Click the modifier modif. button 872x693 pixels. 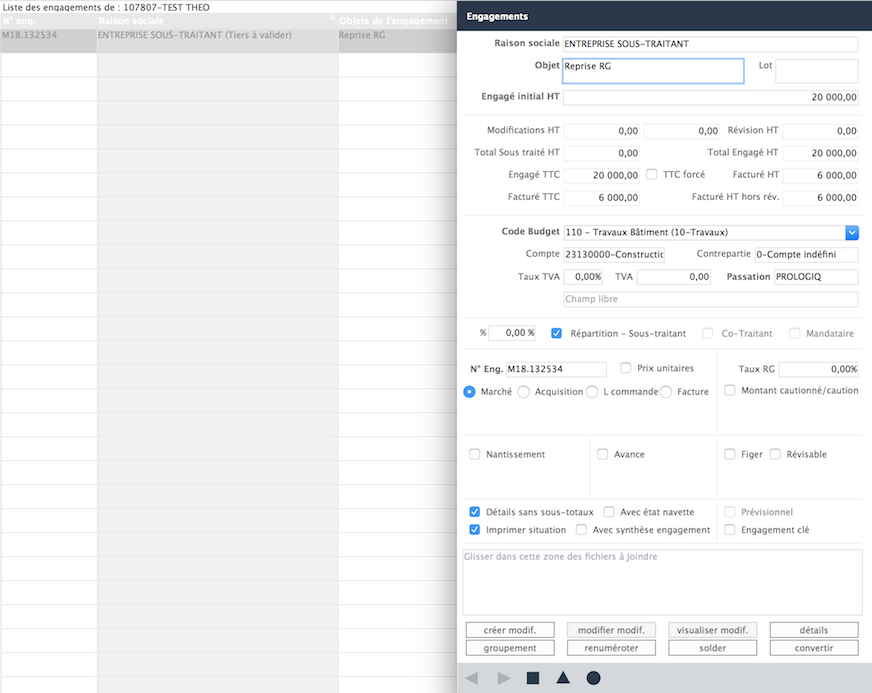tap(611, 630)
